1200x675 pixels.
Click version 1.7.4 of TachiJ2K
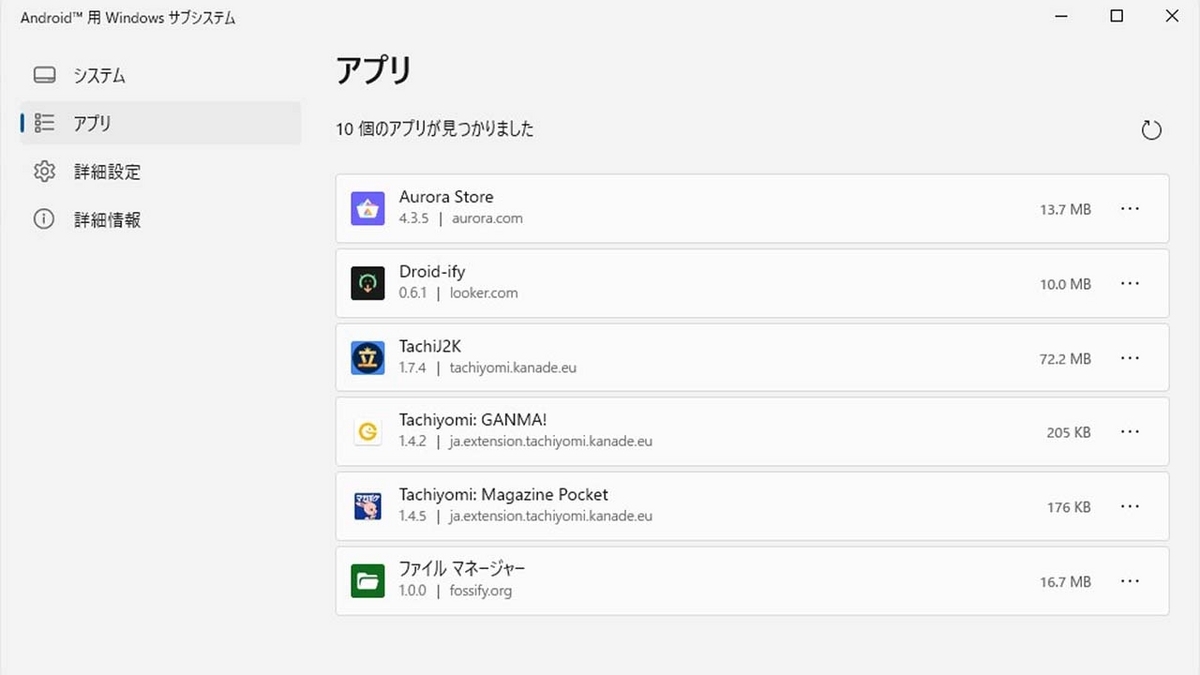413,367
